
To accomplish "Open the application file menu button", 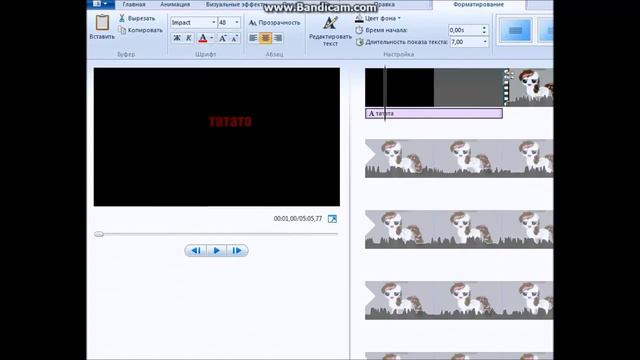I will [100, 4].
